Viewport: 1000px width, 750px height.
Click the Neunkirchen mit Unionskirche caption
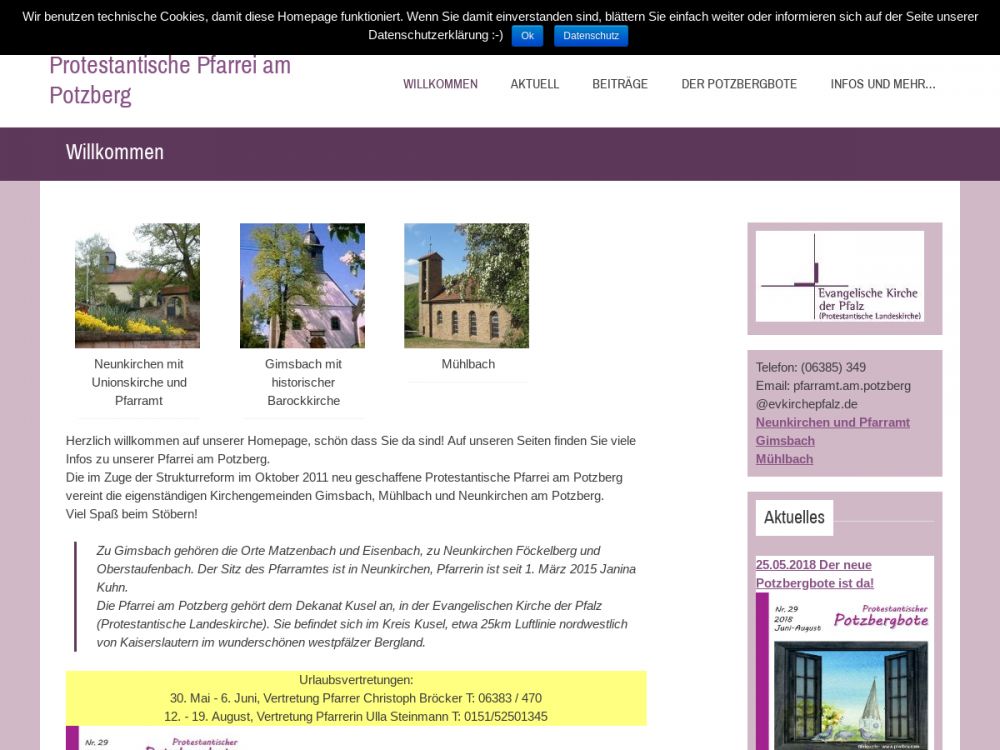pos(139,382)
